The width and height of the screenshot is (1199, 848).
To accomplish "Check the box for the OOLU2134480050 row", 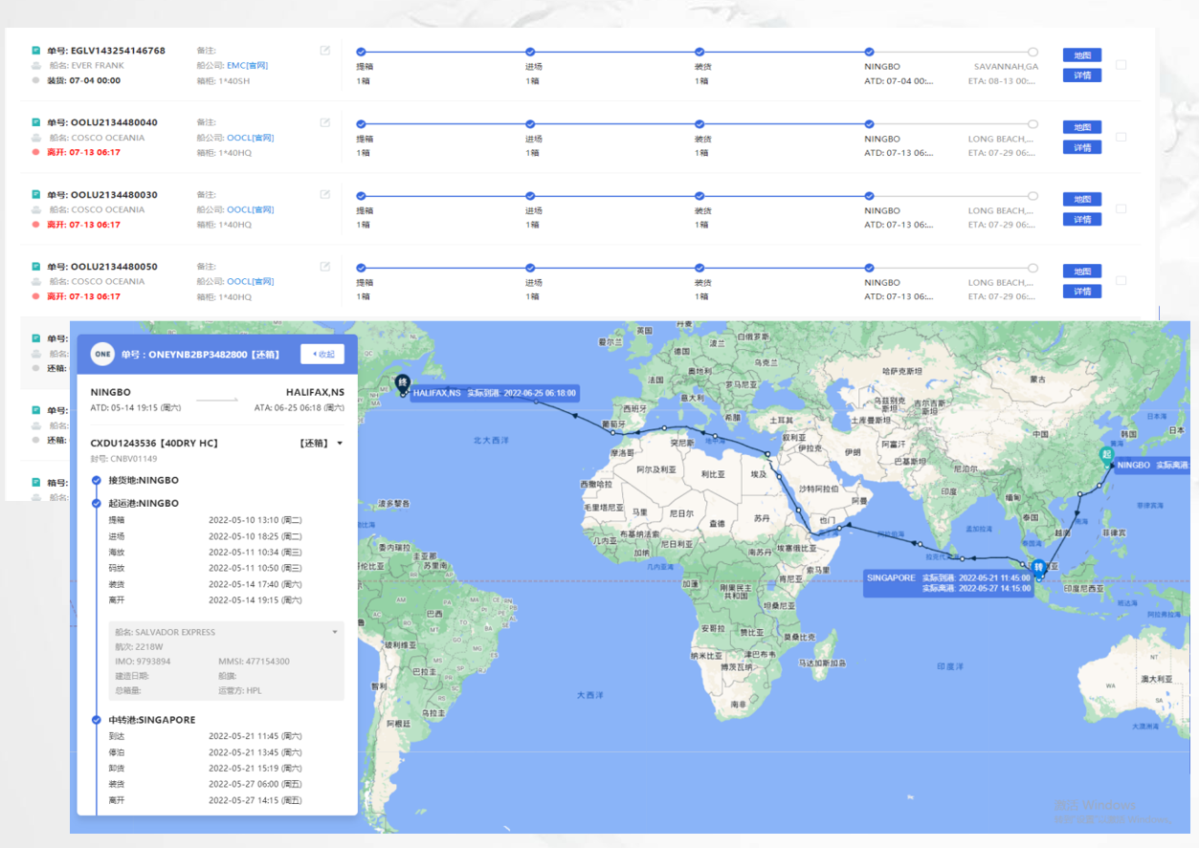I will coord(1121,281).
